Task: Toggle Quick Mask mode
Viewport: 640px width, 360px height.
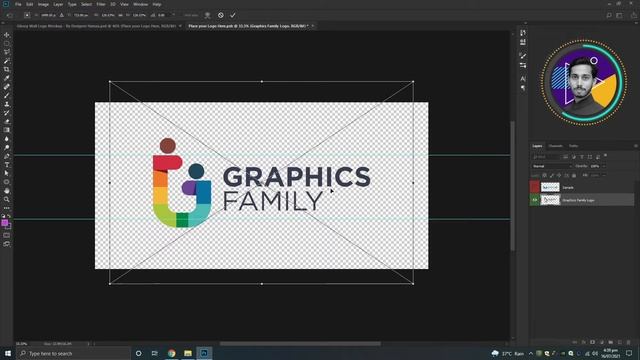Action: coord(7,235)
